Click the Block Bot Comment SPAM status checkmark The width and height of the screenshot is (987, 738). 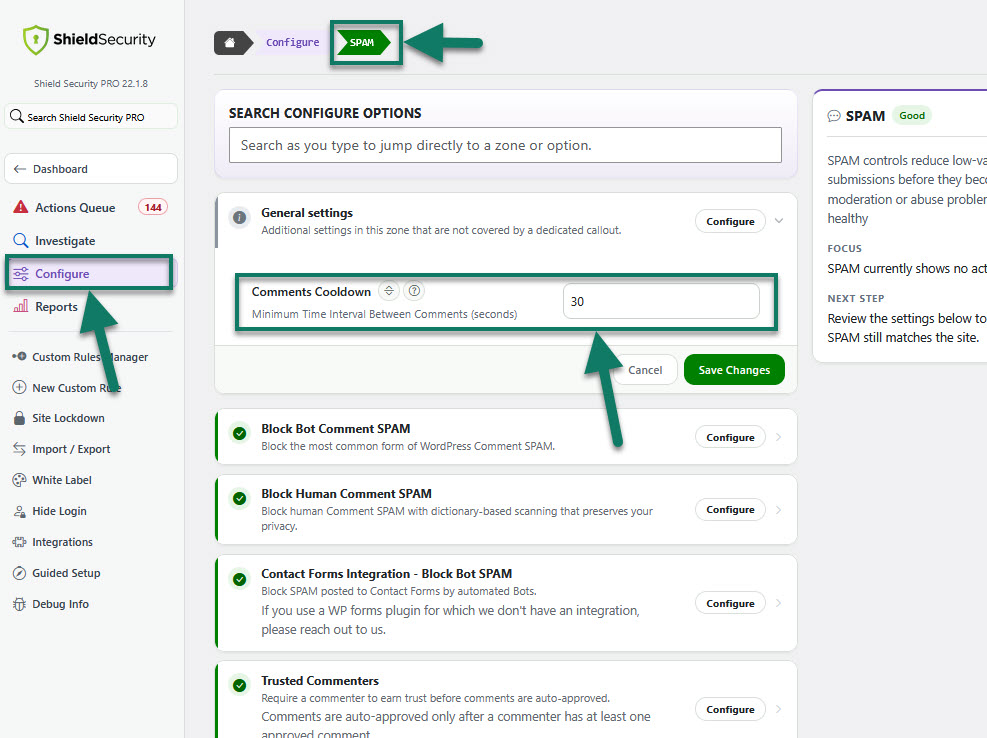240,433
